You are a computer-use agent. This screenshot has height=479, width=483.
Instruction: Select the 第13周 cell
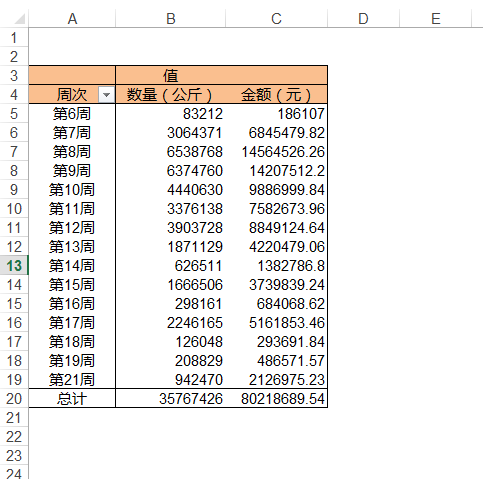click(72, 247)
